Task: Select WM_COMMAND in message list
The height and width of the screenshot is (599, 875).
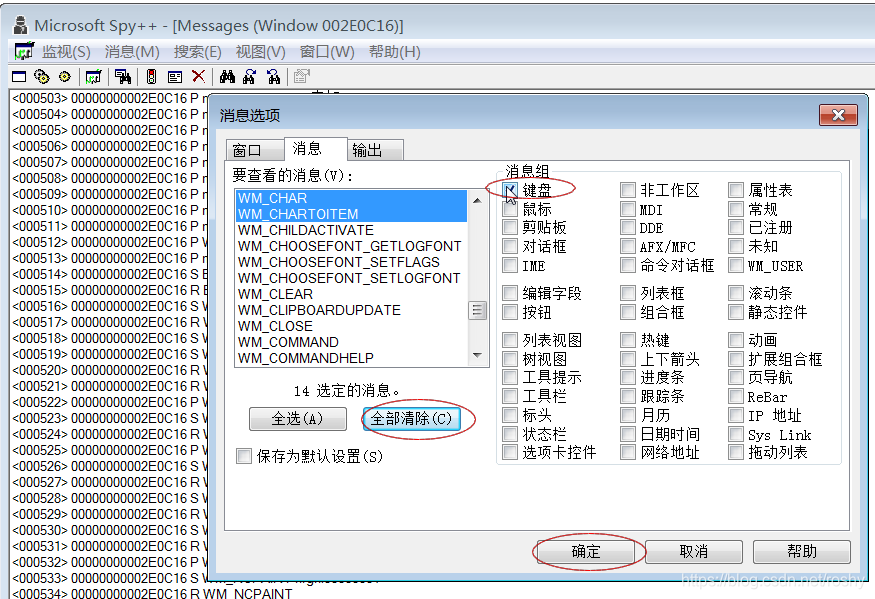Action: [352, 342]
